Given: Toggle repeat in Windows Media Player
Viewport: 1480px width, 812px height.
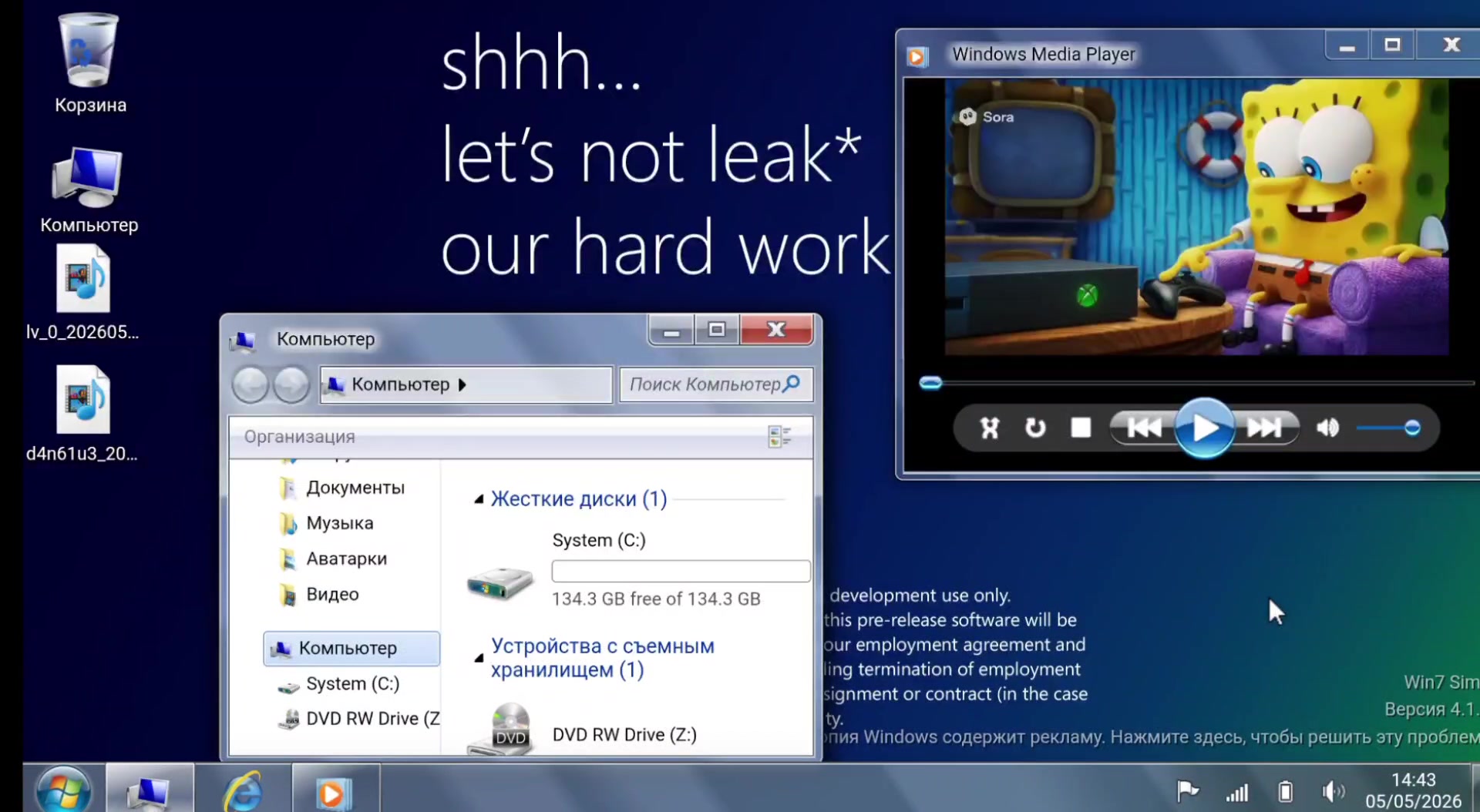Looking at the screenshot, I should [x=1035, y=428].
